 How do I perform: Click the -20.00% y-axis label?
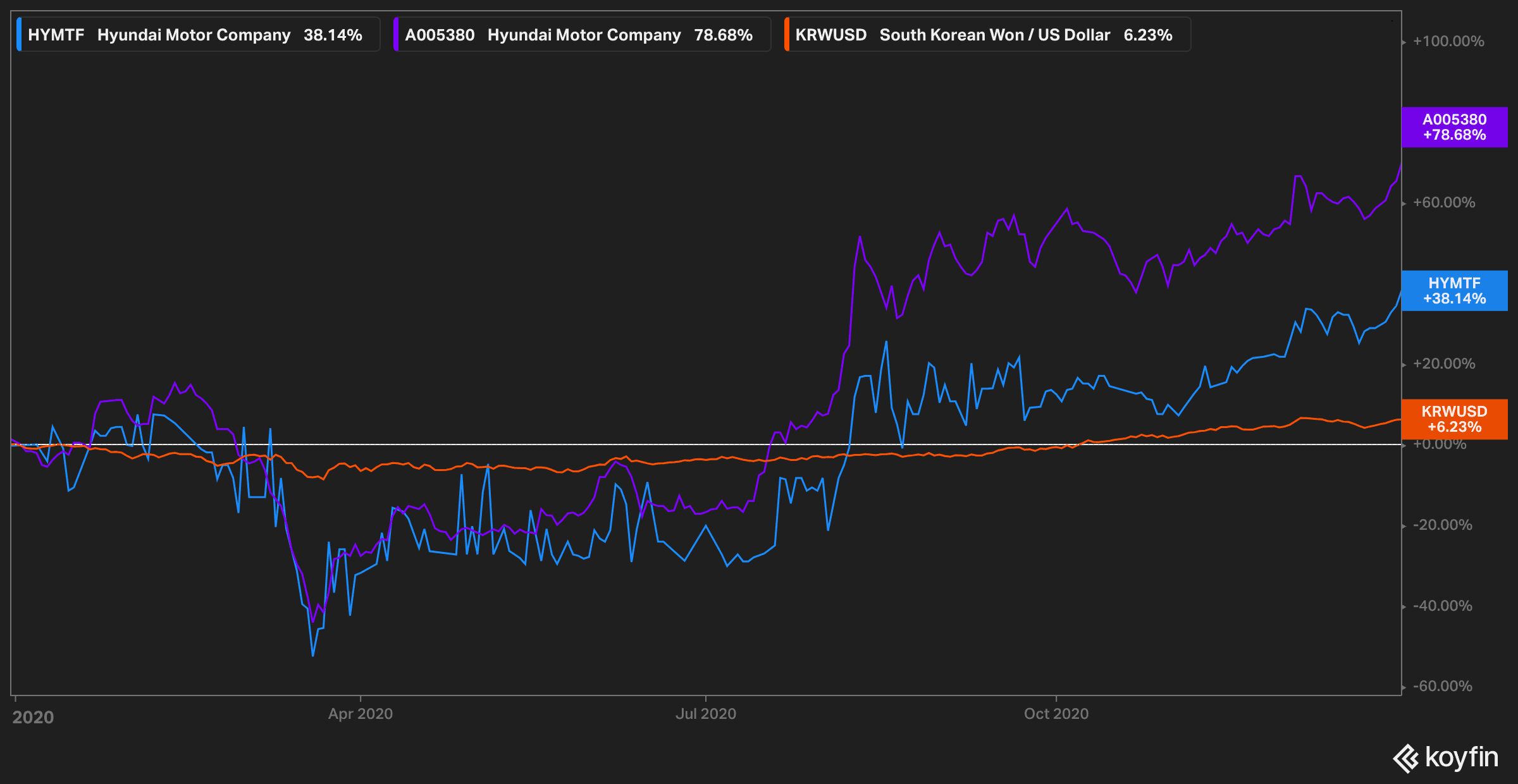click(x=1443, y=525)
